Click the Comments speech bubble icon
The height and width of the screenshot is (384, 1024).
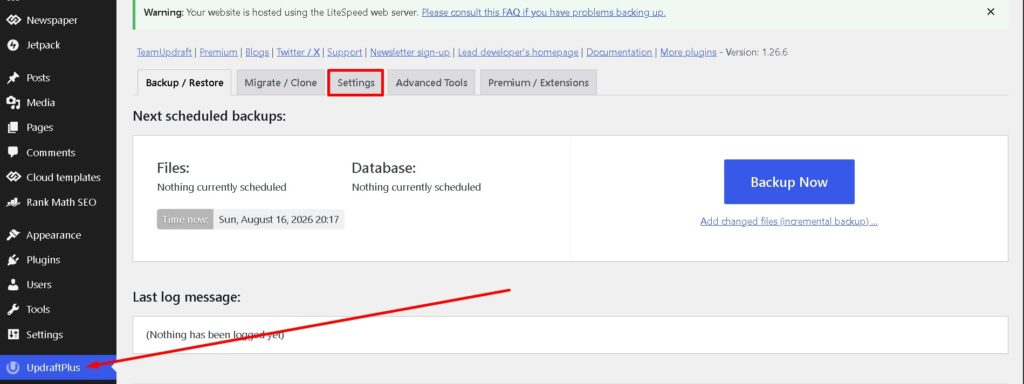click(x=12, y=152)
